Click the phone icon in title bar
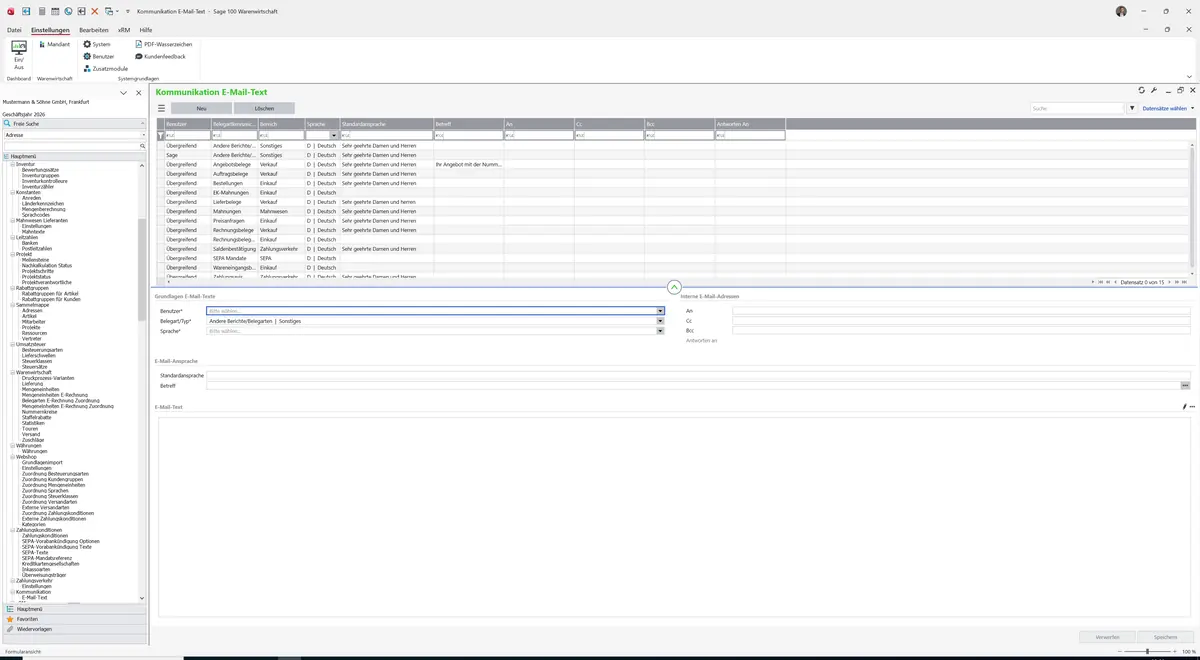 (x=68, y=11)
